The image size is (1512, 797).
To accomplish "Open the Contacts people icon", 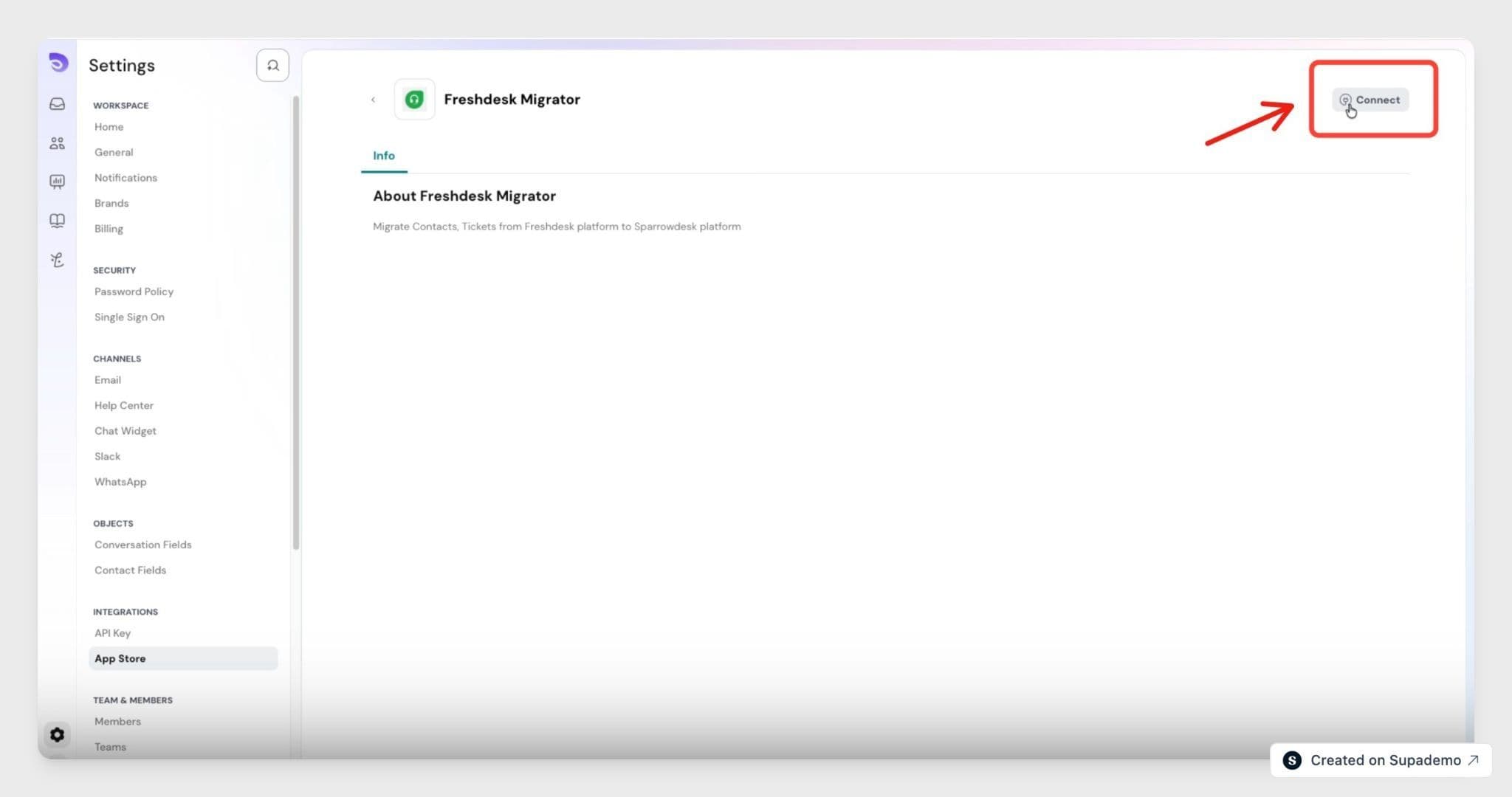I will (57, 143).
